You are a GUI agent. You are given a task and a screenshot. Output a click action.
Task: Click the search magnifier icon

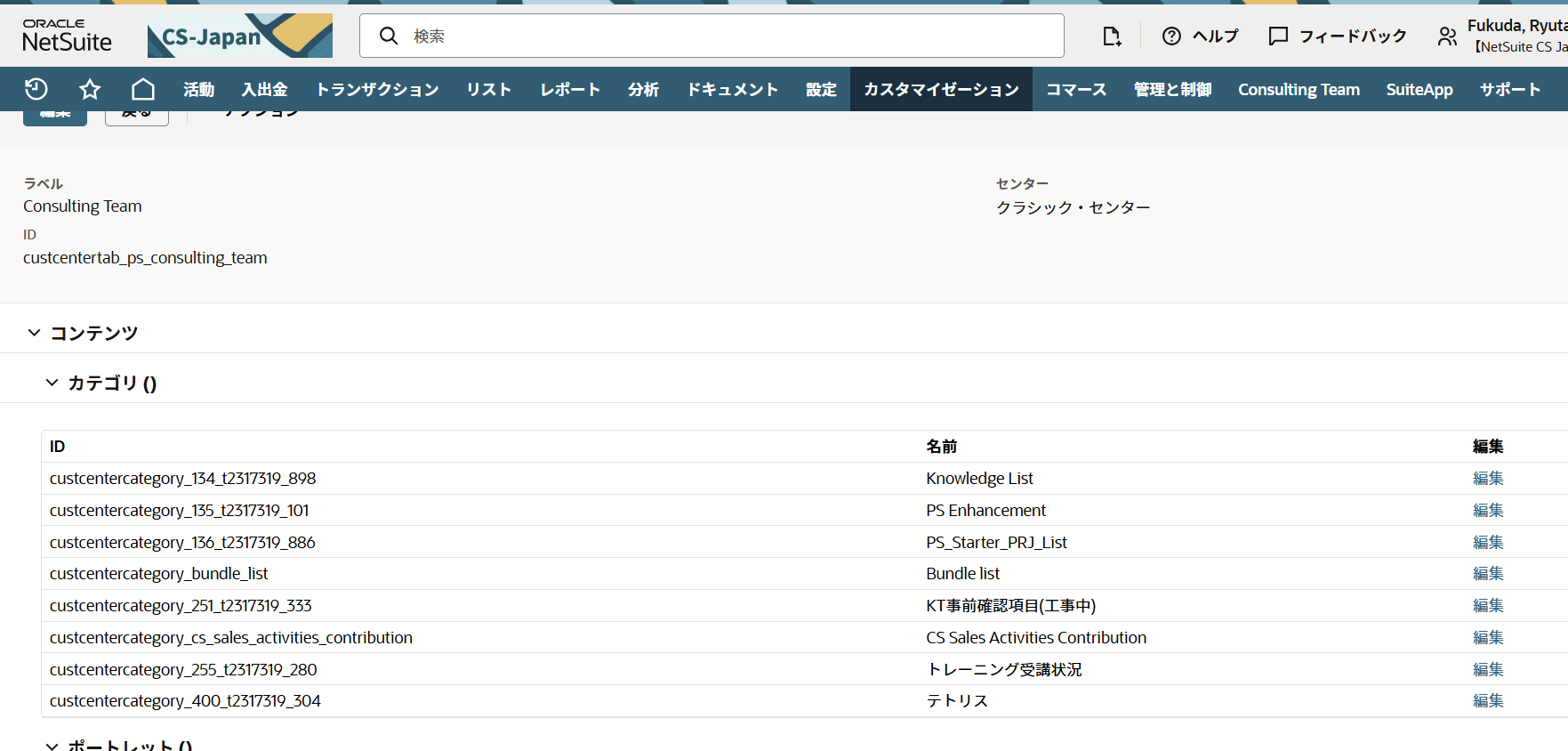point(389,36)
